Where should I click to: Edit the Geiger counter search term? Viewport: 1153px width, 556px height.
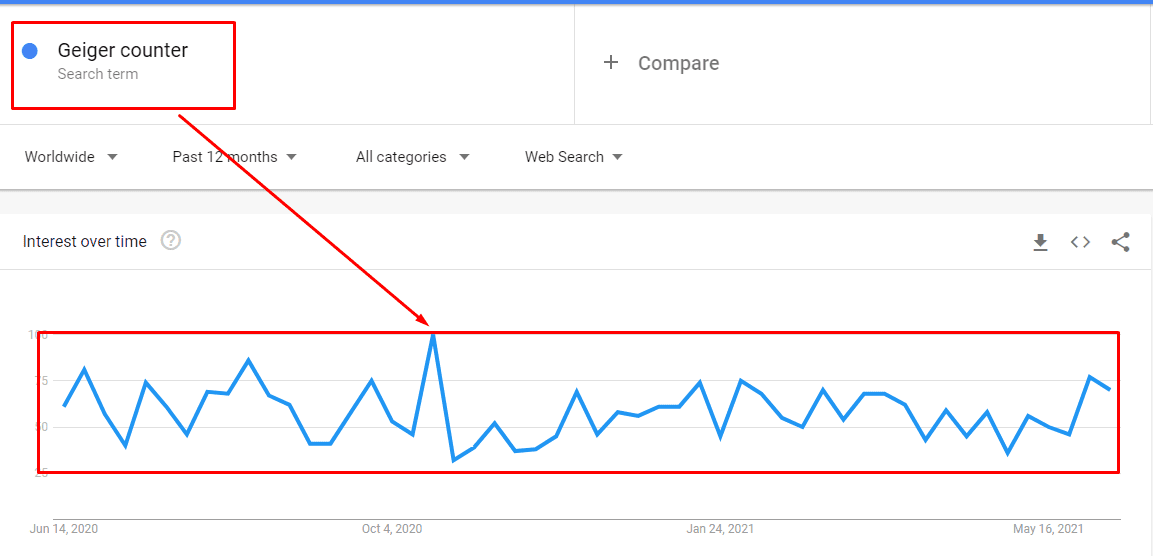click(x=123, y=50)
